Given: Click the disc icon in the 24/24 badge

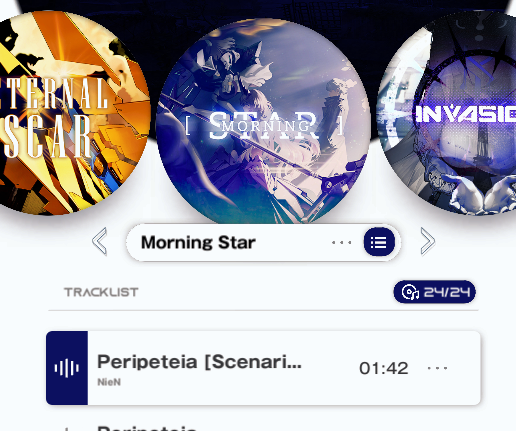Looking at the screenshot, I should click(x=410, y=292).
